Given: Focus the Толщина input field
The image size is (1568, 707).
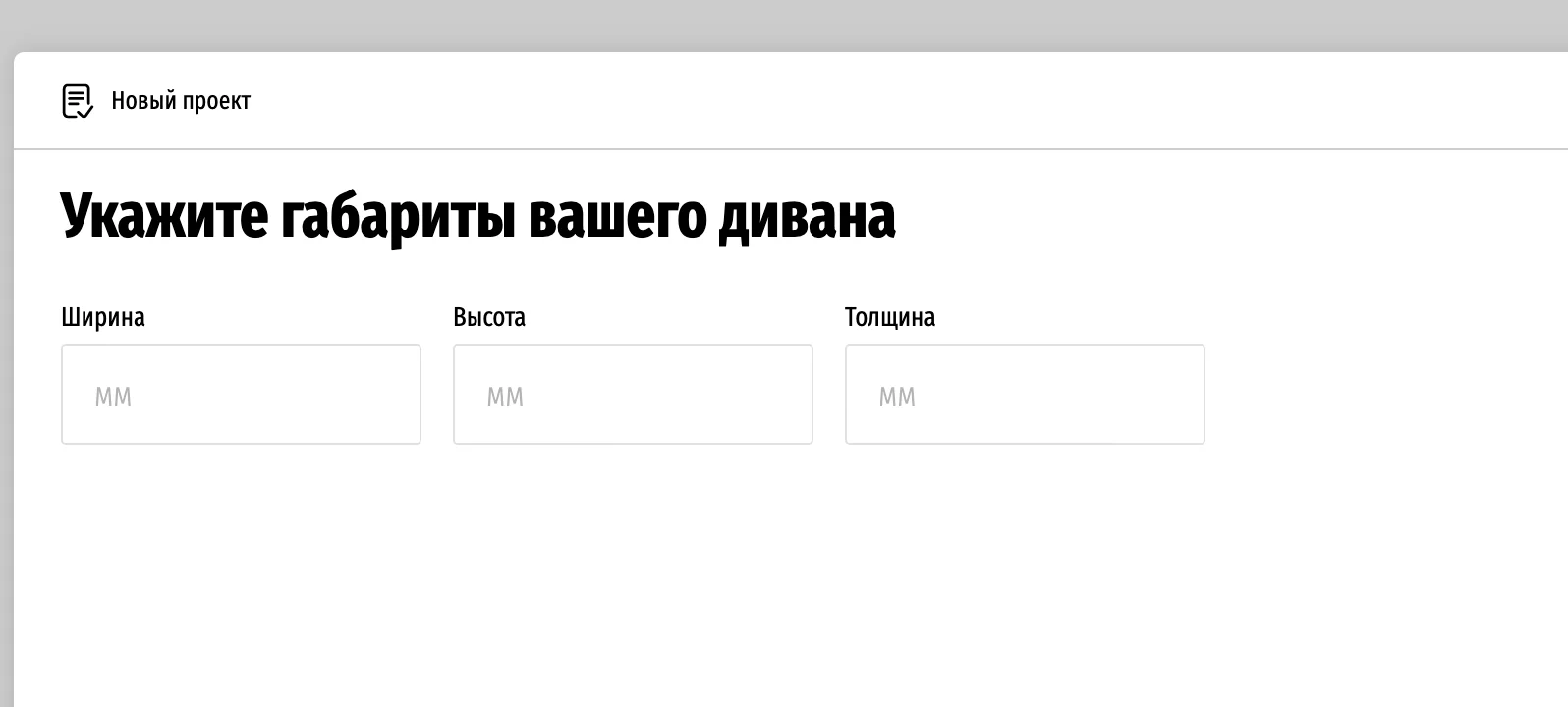Looking at the screenshot, I should pyautogui.click(x=1025, y=394).
